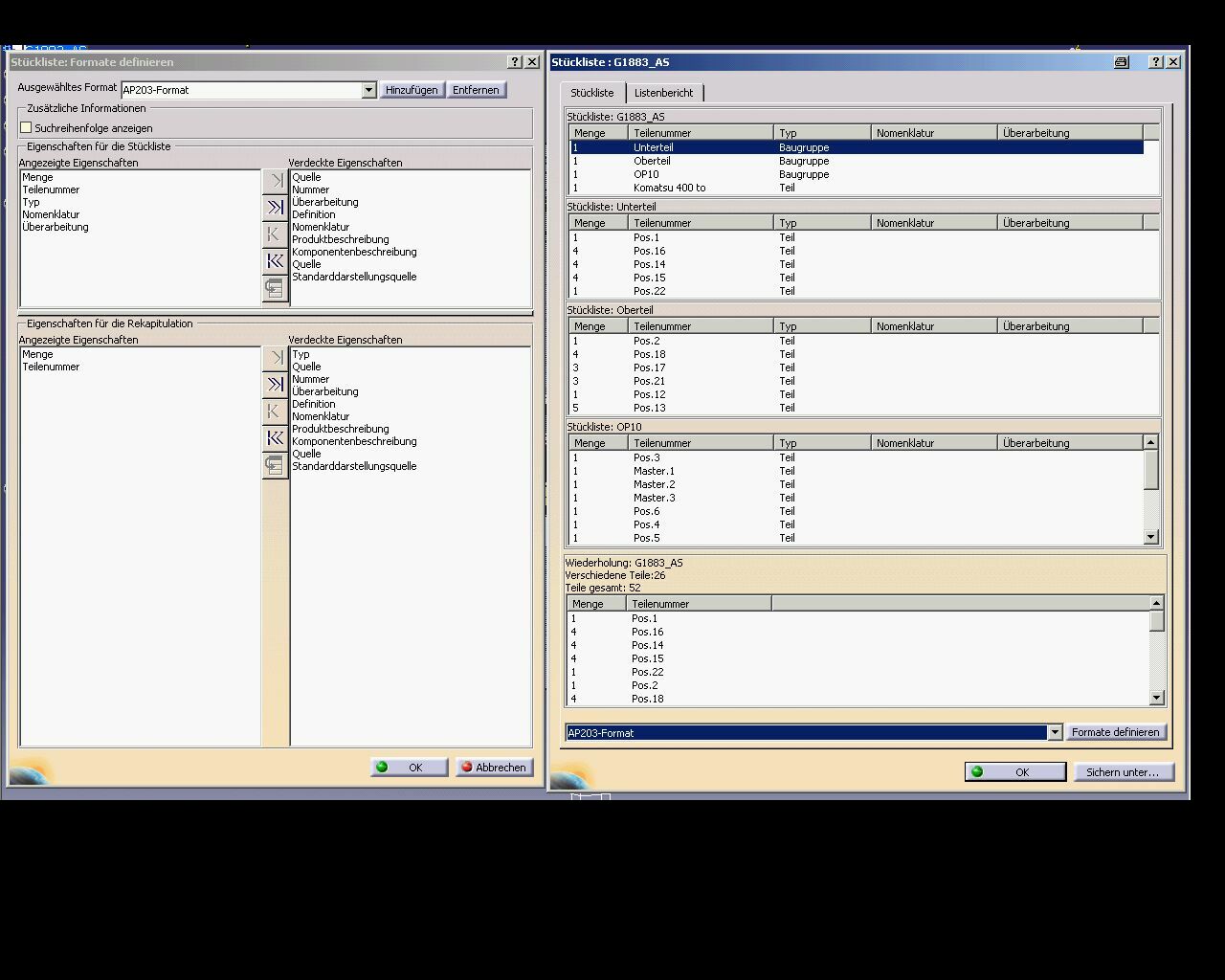Click Überarbeitung column header in Unterteil table
Viewport: 1225px width, 980px height.
pos(1070,223)
